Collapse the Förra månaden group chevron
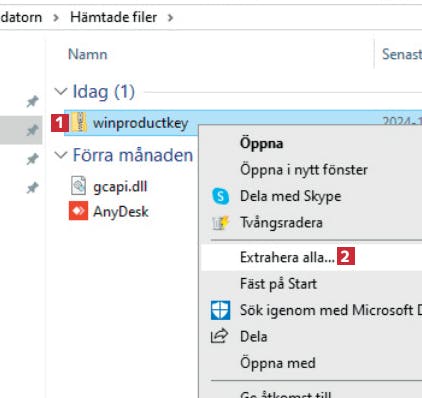 point(61,155)
